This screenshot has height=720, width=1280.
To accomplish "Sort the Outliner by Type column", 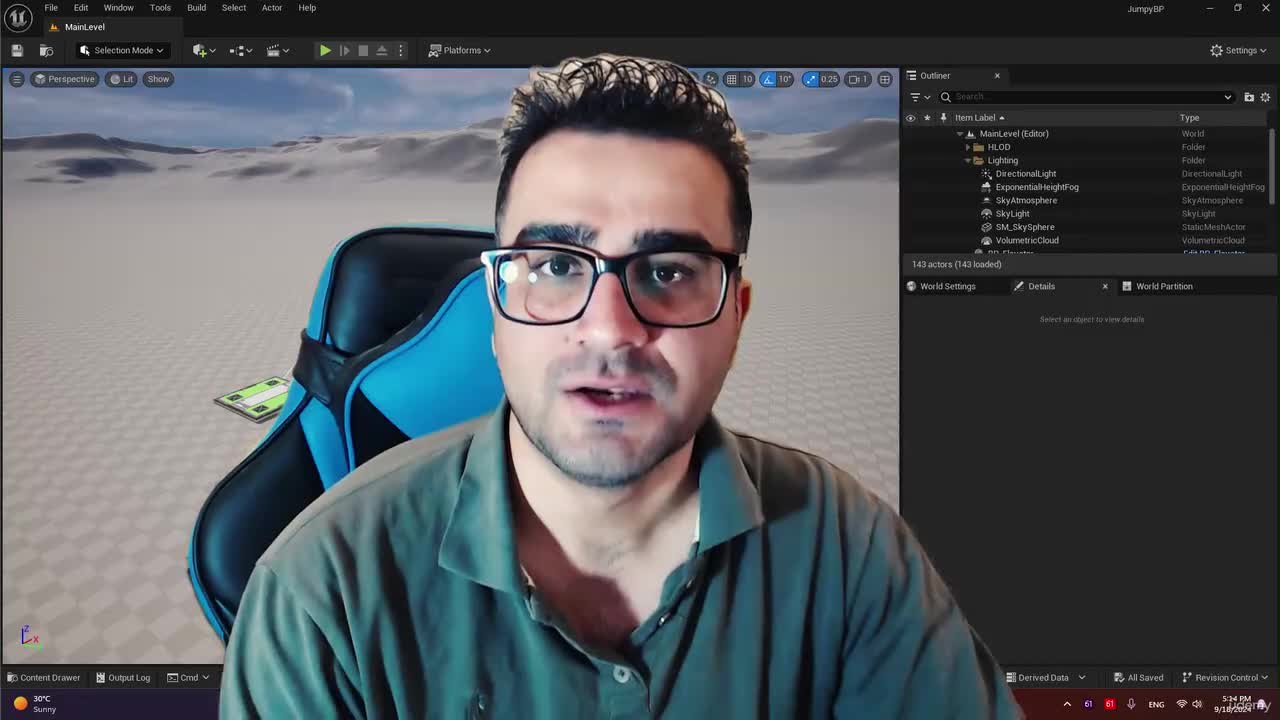I will pos(1189,118).
